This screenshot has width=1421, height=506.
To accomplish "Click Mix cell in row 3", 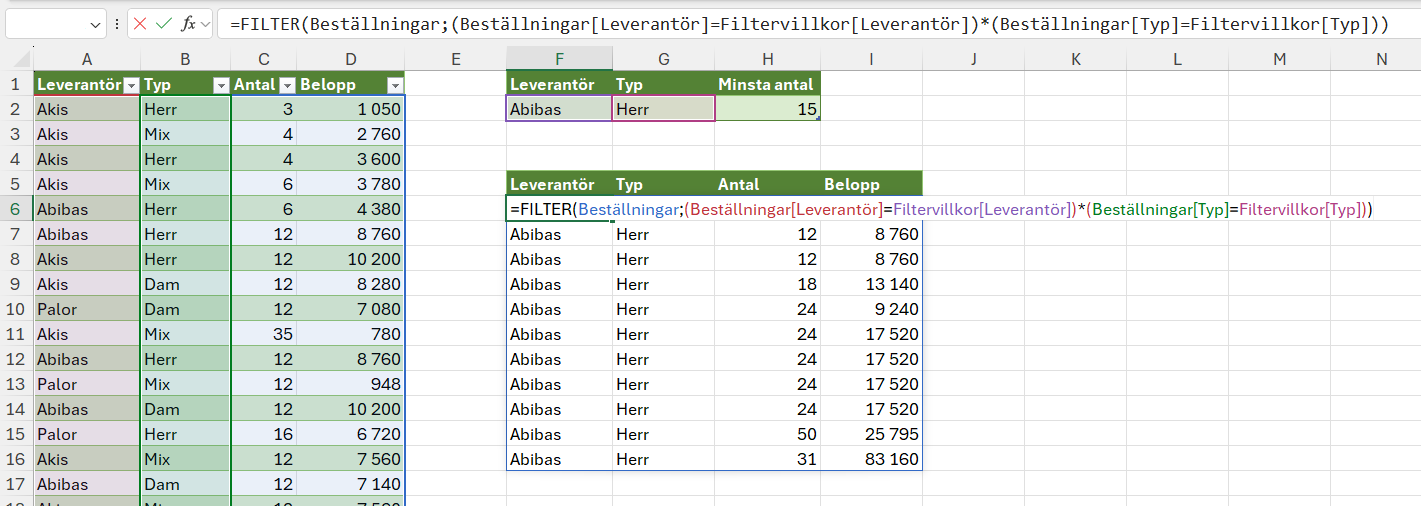I will point(185,134).
